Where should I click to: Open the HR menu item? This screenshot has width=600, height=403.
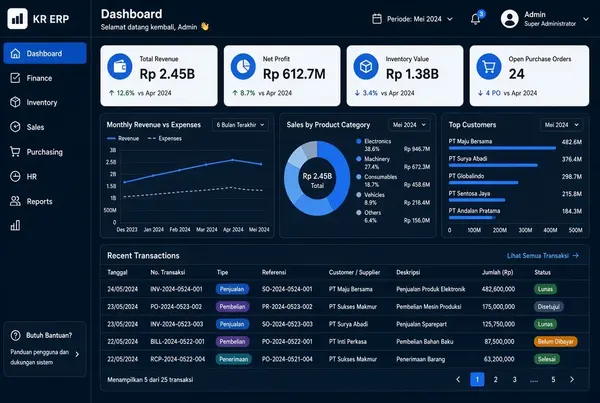(x=45, y=176)
